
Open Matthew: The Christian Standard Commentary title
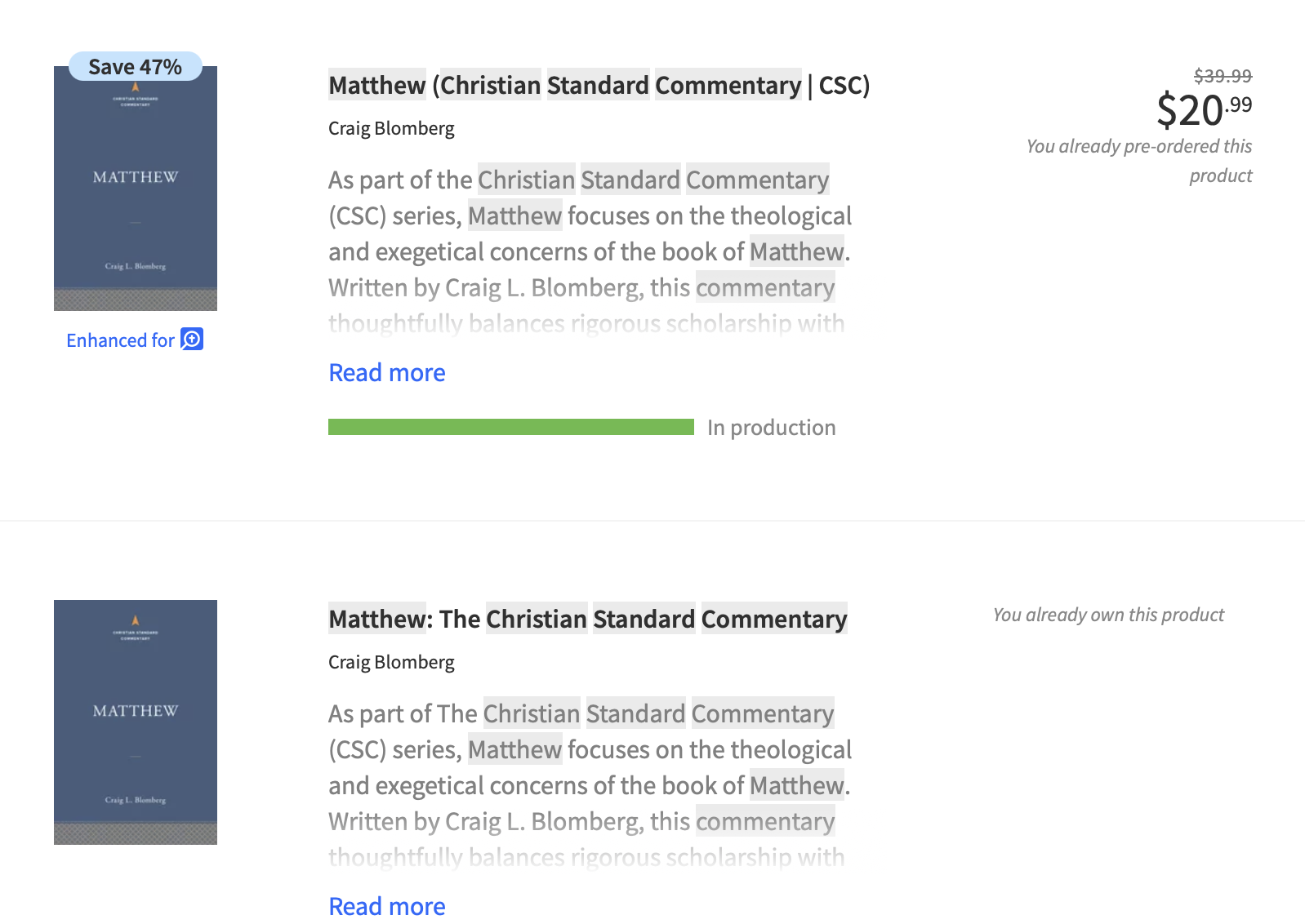588,619
